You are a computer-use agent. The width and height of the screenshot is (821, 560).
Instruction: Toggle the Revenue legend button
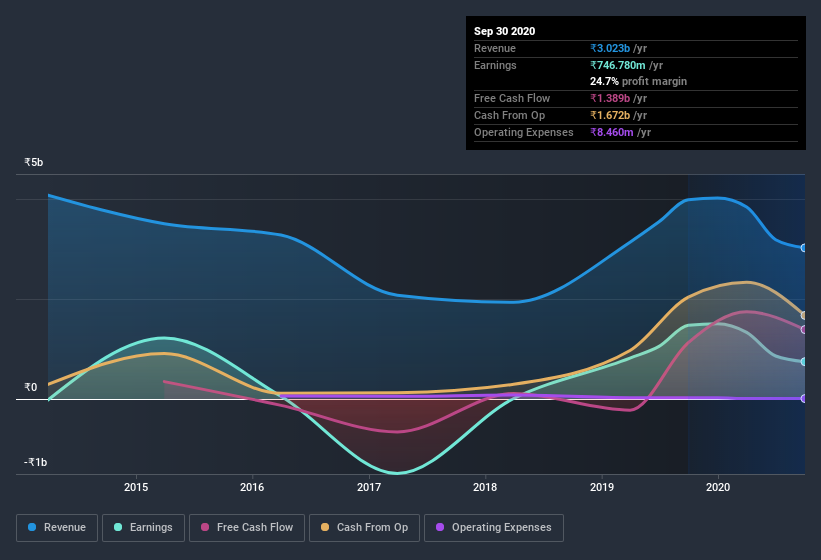click(x=57, y=528)
